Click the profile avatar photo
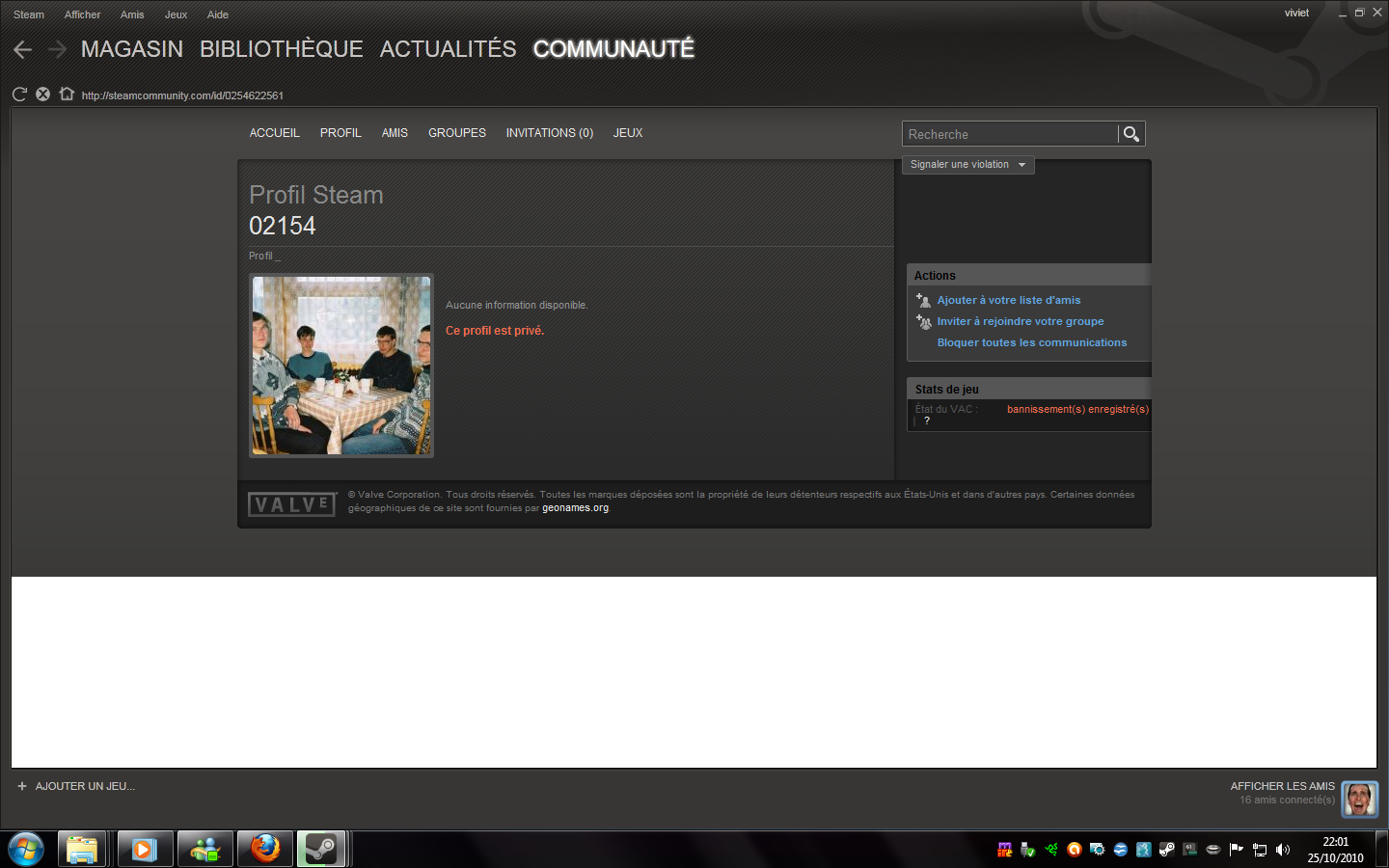Screen dimensions: 1389x868 [x=341, y=366]
